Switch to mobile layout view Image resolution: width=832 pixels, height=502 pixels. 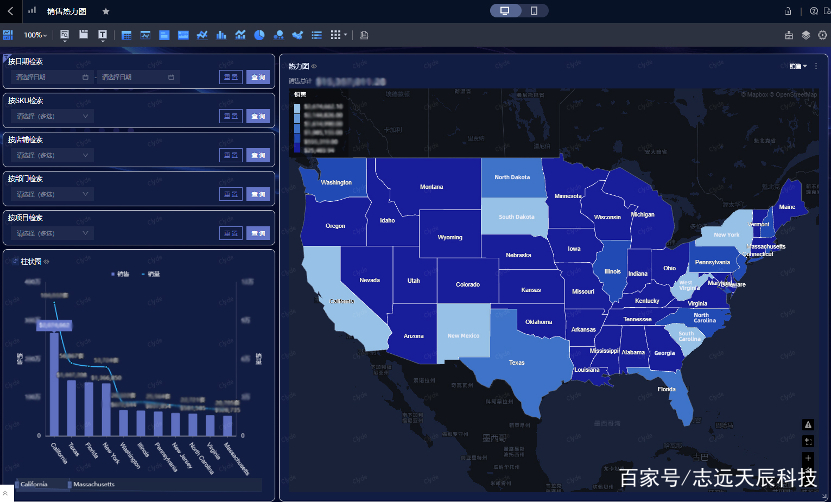tap(534, 11)
